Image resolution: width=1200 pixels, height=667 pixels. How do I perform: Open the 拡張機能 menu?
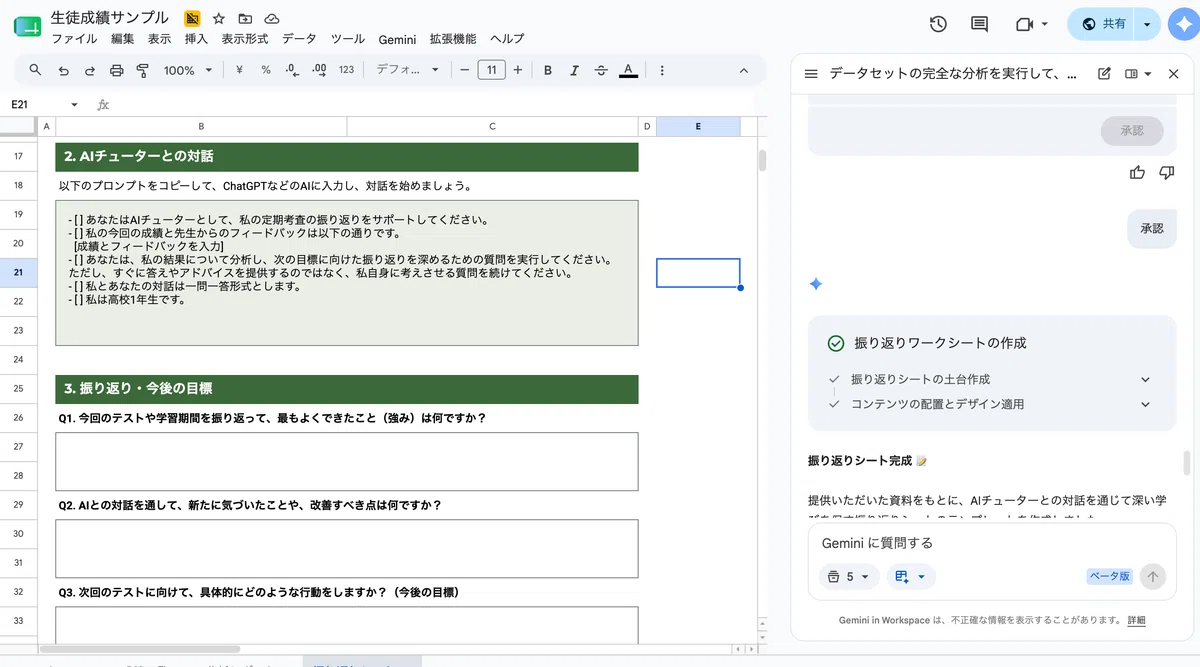pos(453,39)
